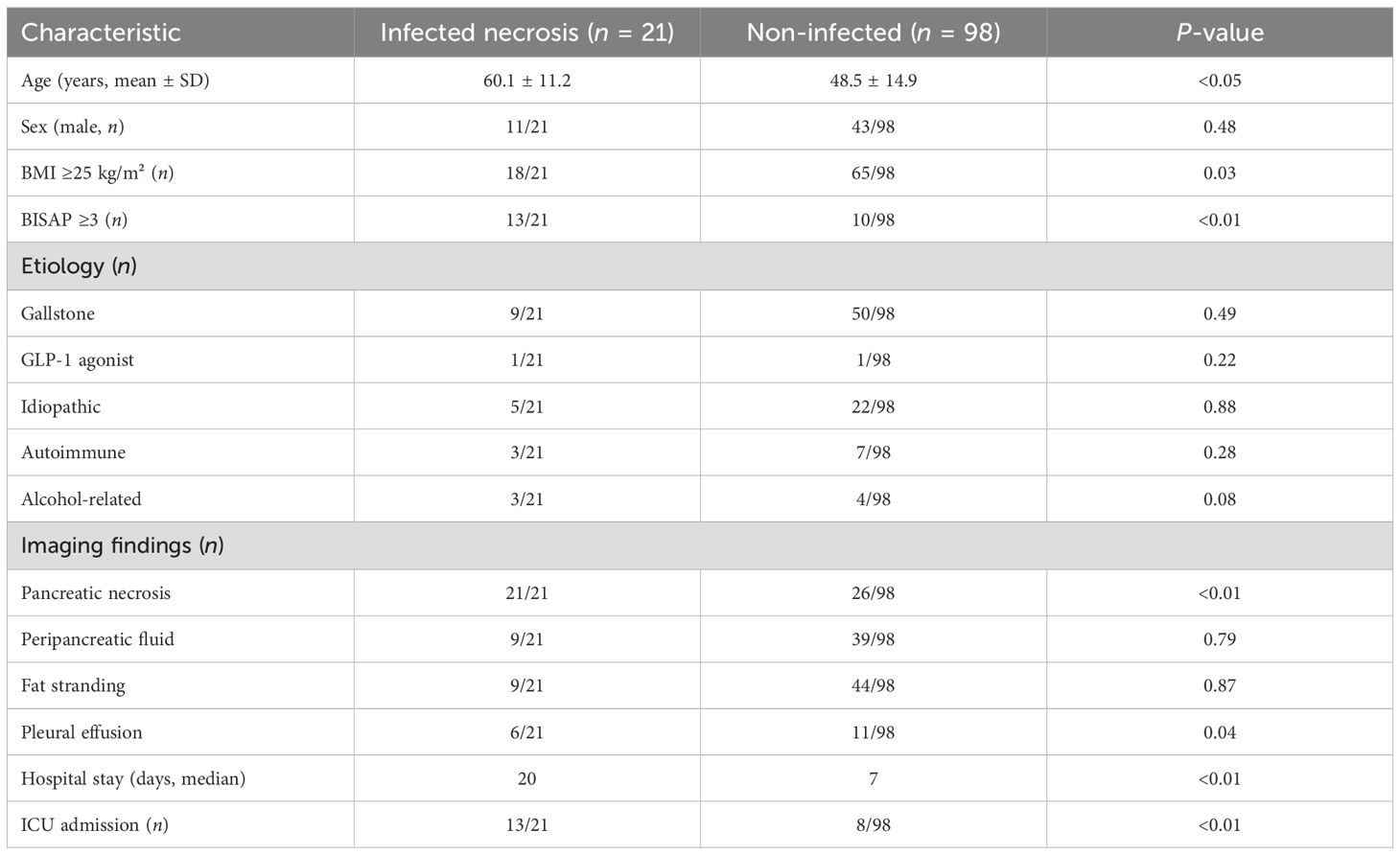Select the P-value column header
The height and width of the screenshot is (855, 1400).
click(x=1219, y=33)
